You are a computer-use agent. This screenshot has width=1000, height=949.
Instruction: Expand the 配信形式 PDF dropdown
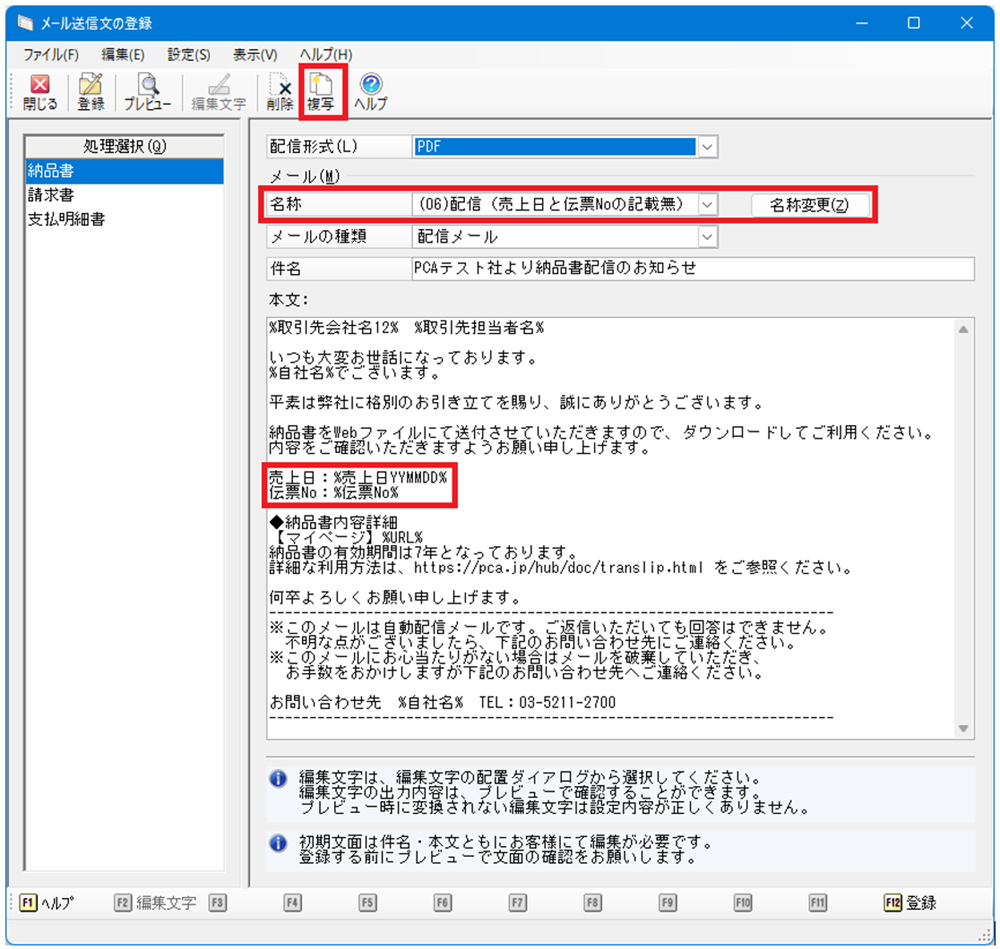pos(707,147)
